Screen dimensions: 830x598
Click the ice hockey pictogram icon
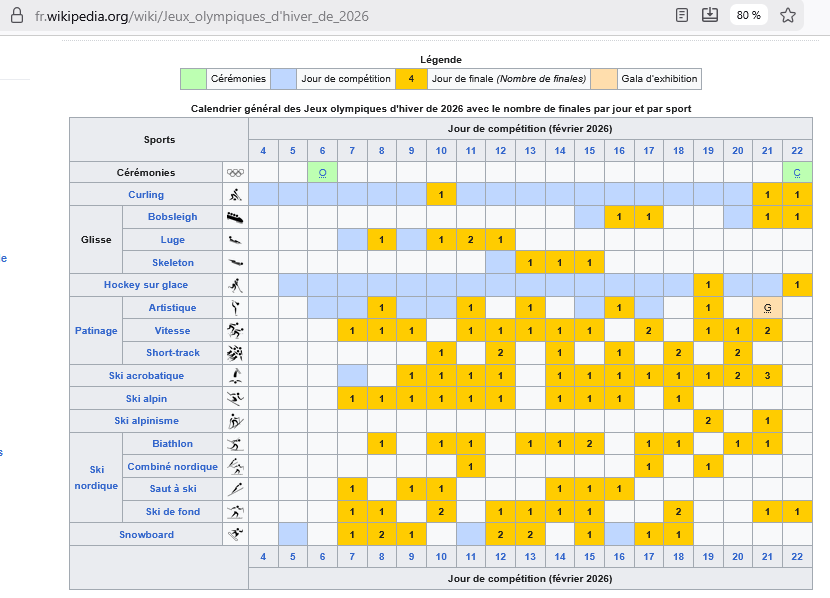(x=235, y=285)
